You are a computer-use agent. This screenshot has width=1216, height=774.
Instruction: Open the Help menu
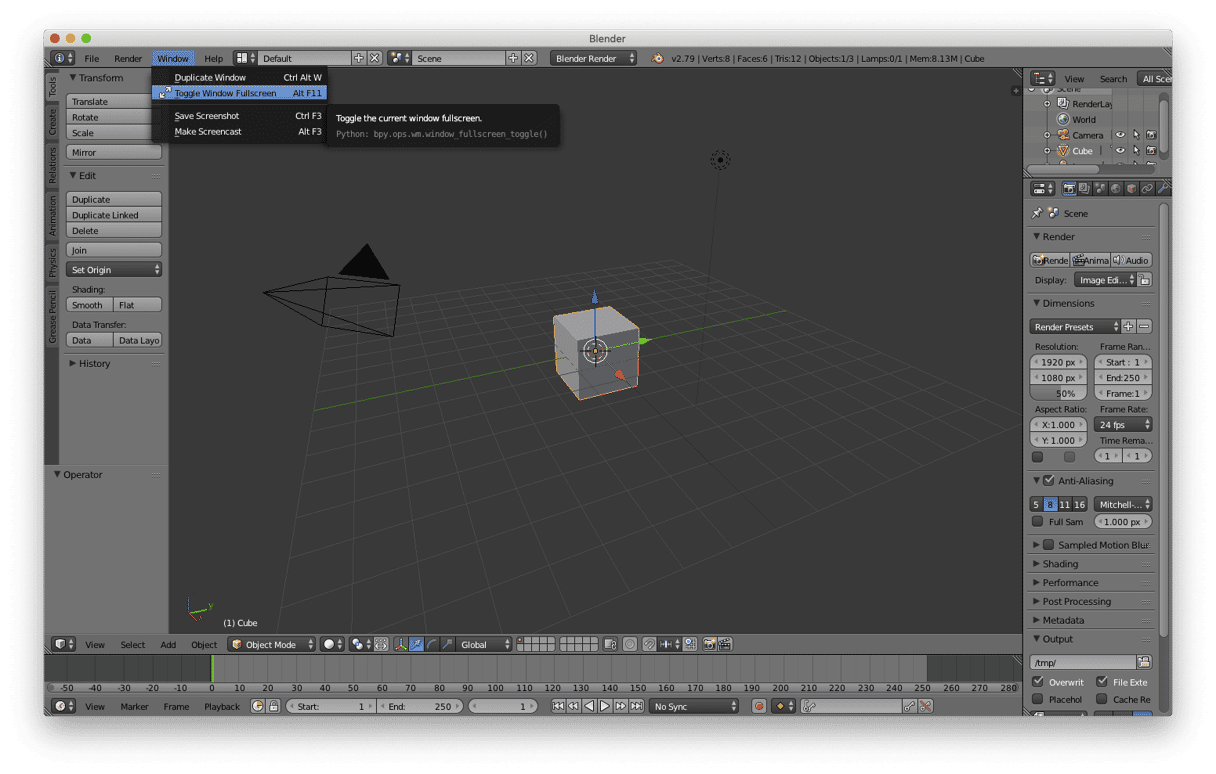click(213, 59)
